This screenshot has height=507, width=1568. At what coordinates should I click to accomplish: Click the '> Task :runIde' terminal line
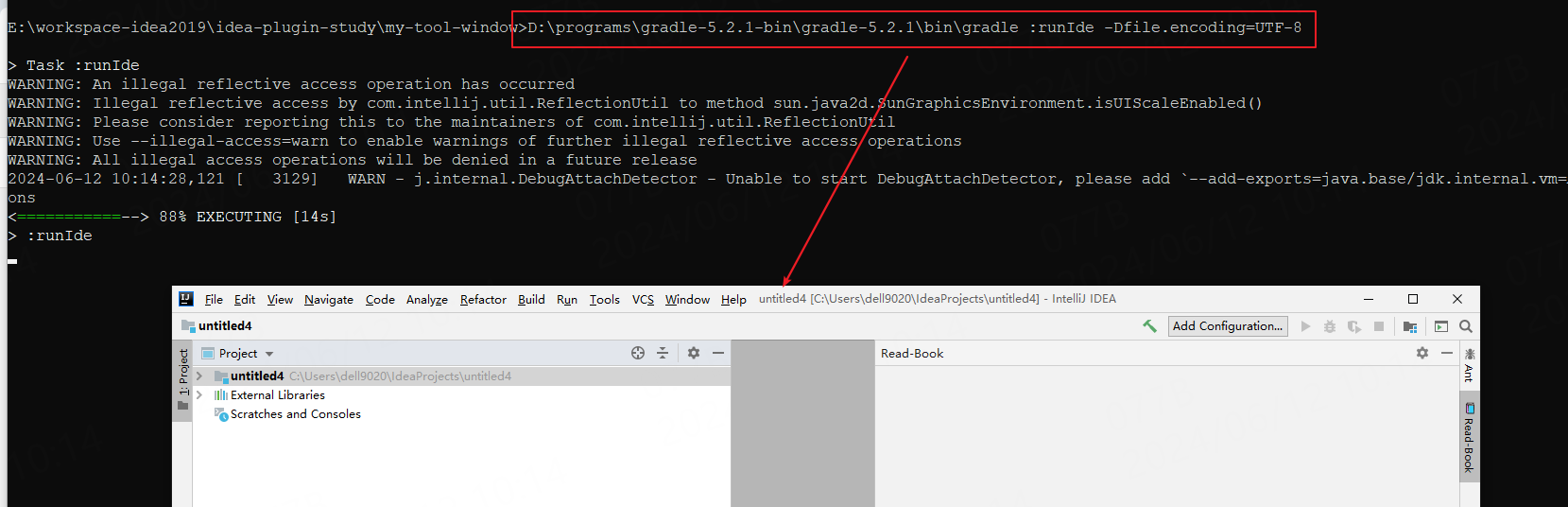(74, 65)
